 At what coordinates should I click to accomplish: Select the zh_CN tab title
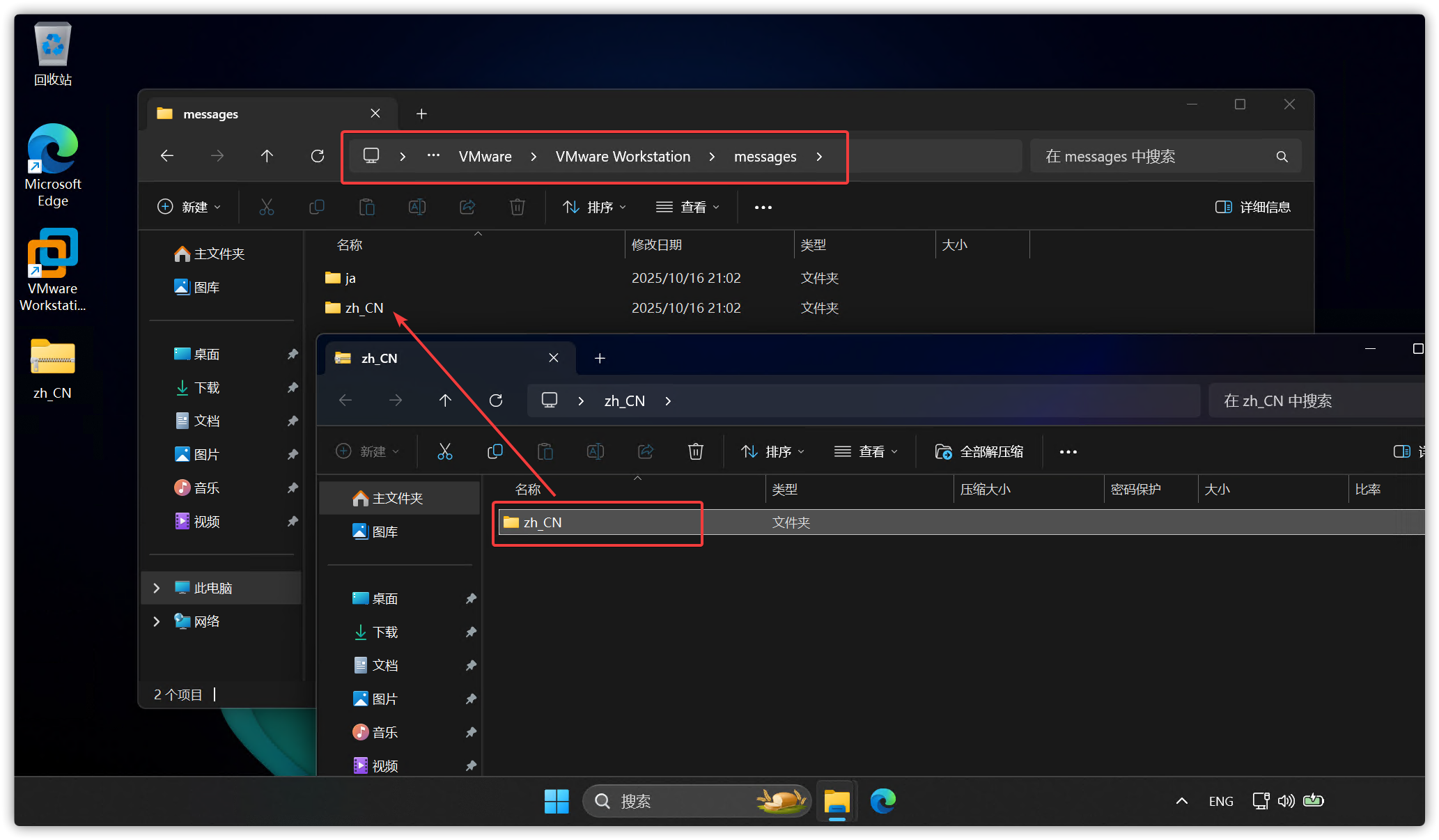point(380,358)
